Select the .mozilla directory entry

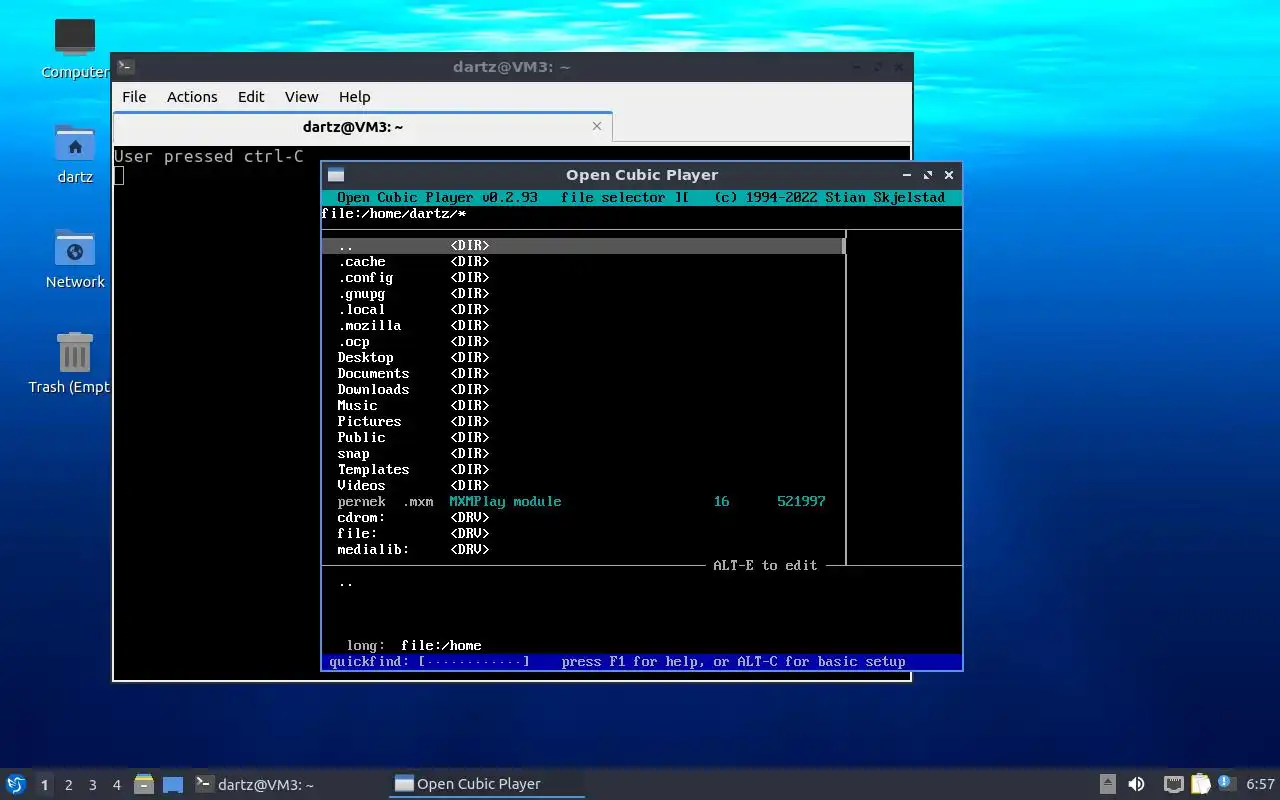point(583,326)
